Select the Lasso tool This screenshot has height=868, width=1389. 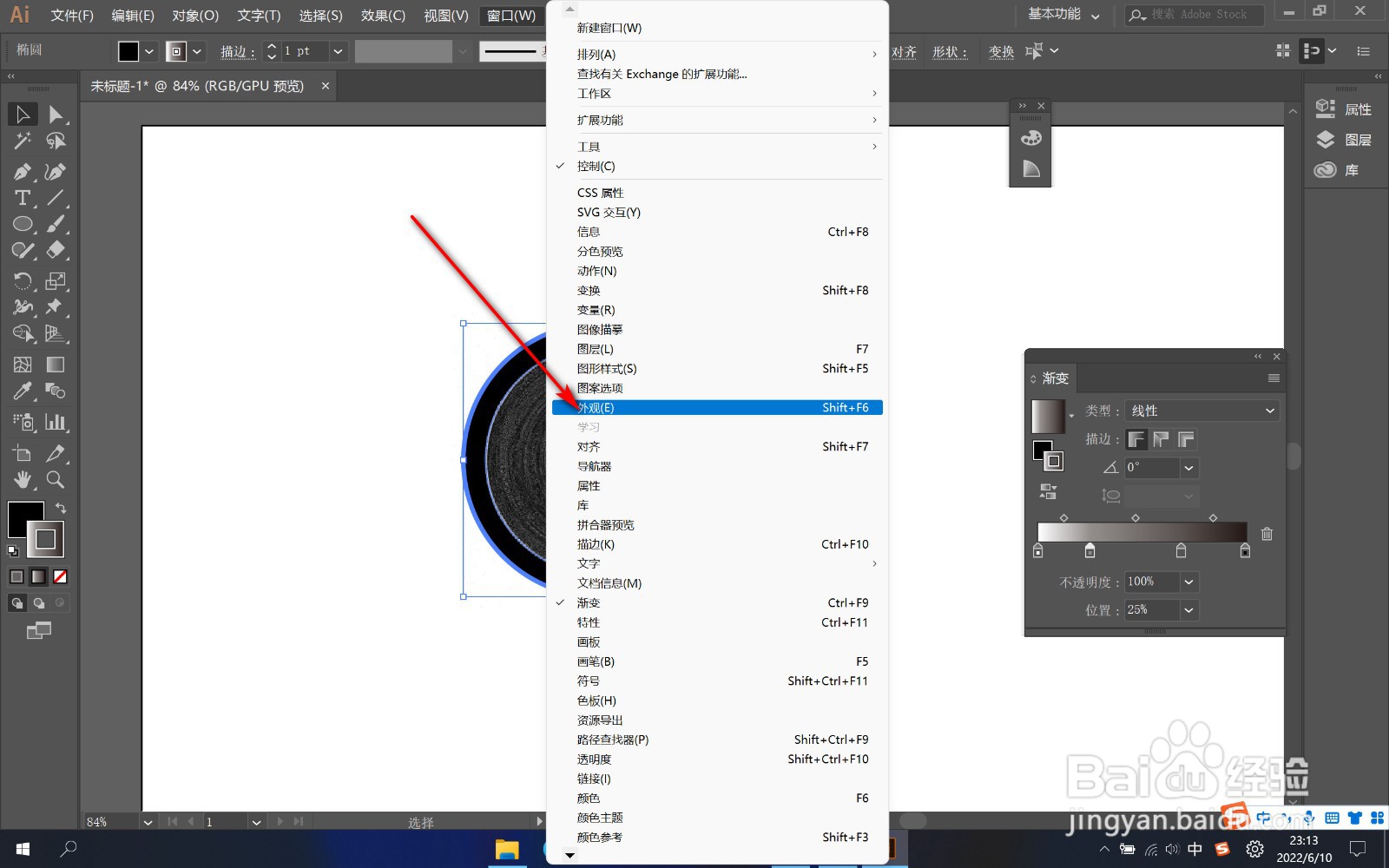pyautogui.click(x=56, y=141)
